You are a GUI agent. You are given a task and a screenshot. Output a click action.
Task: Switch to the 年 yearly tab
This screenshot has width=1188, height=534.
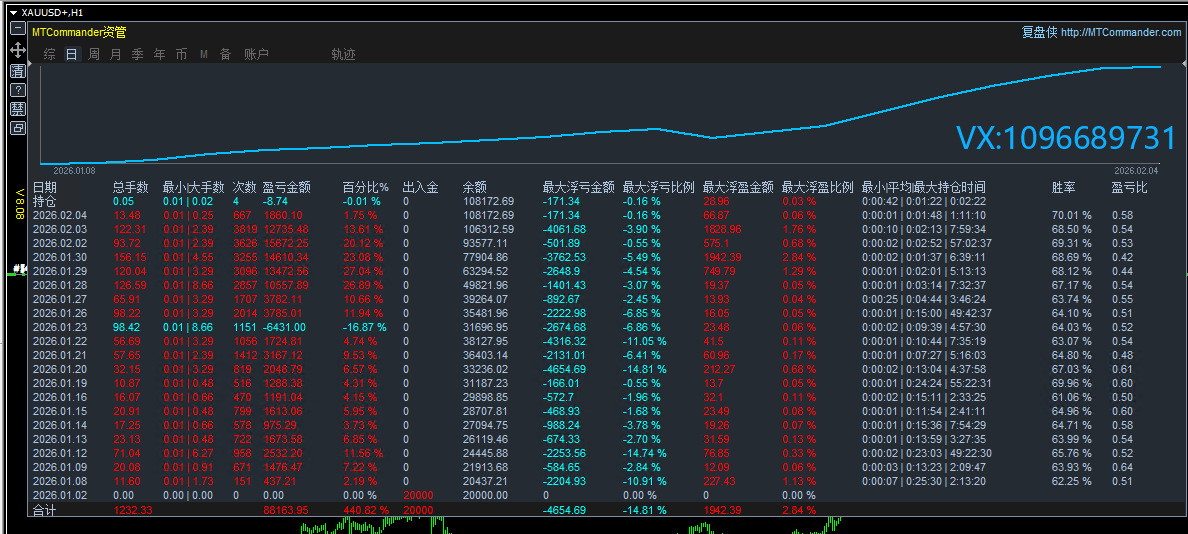click(159, 55)
